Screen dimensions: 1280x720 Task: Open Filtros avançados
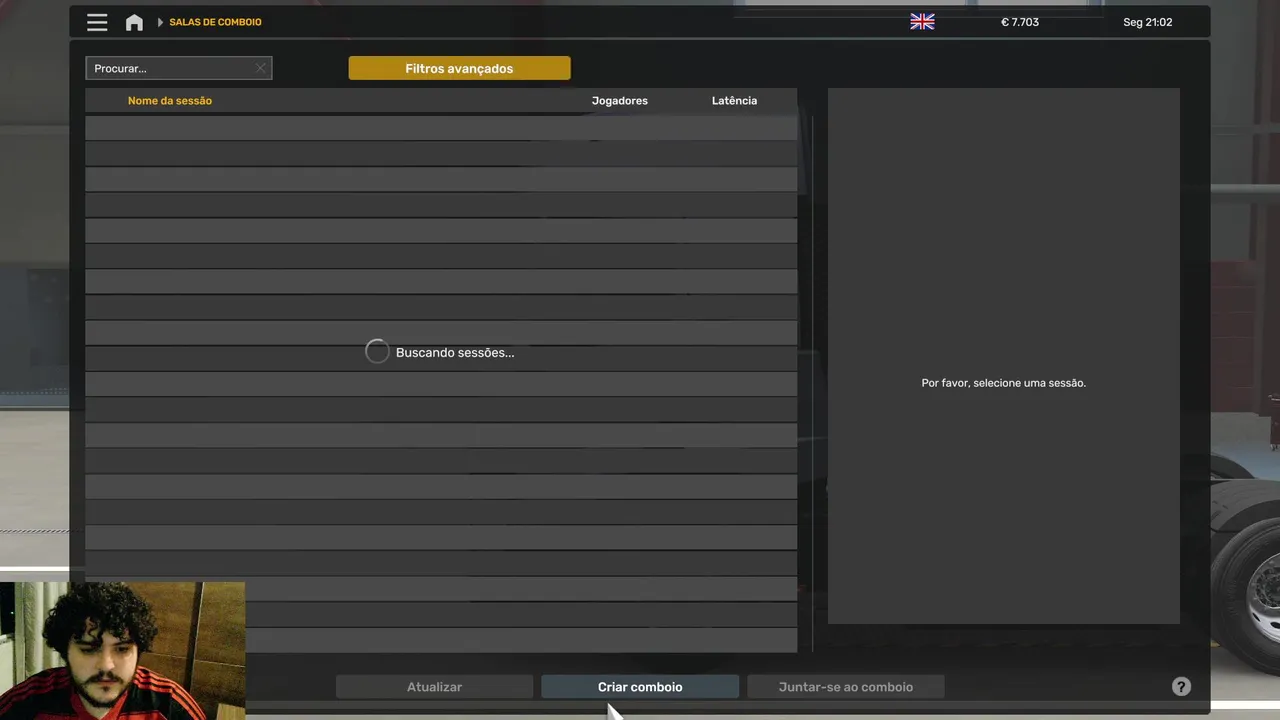coord(459,68)
